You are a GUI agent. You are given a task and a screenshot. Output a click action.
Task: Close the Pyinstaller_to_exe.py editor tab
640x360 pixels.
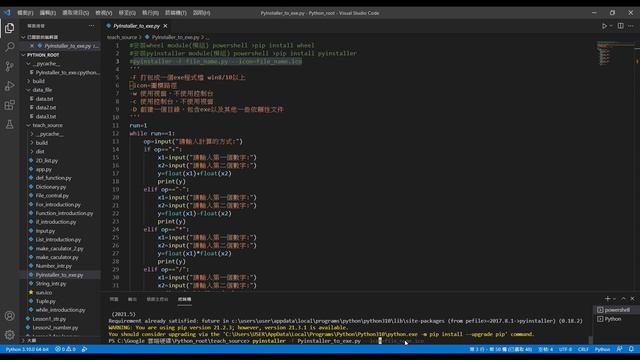click(165, 26)
